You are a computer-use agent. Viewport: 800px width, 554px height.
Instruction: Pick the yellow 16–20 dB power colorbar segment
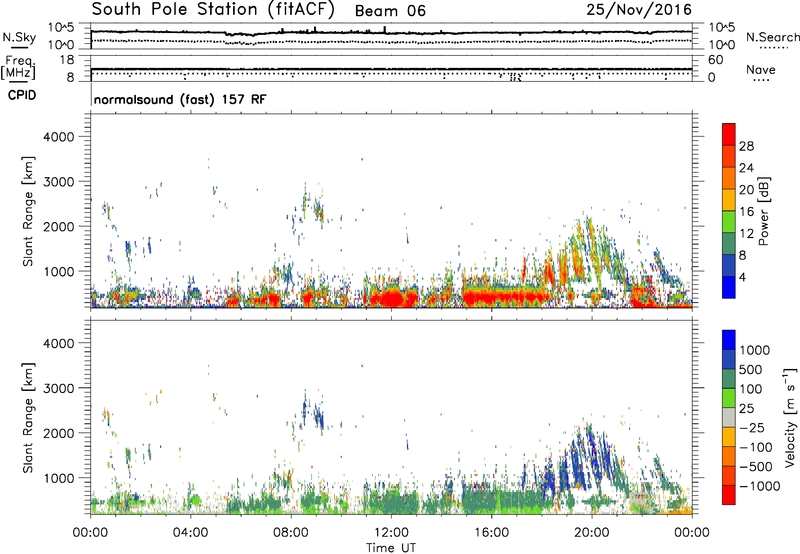[729, 199]
